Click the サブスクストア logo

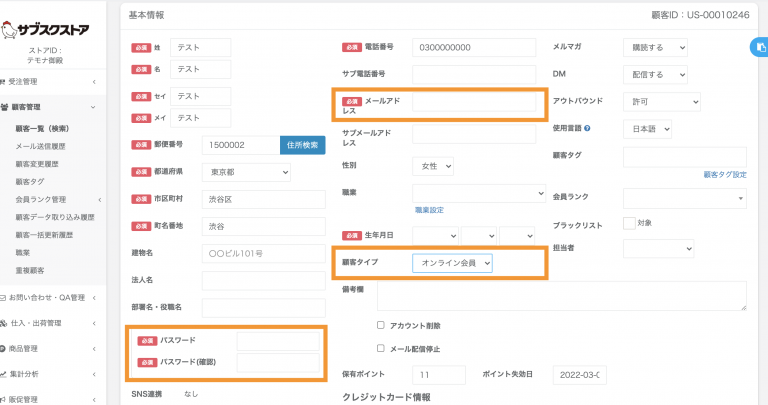tap(52, 28)
